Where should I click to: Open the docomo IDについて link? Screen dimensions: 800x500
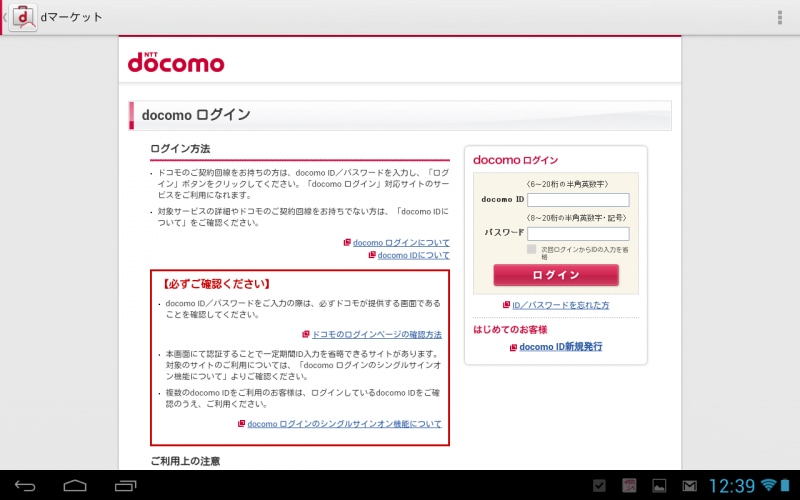pyautogui.click(x=413, y=255)
